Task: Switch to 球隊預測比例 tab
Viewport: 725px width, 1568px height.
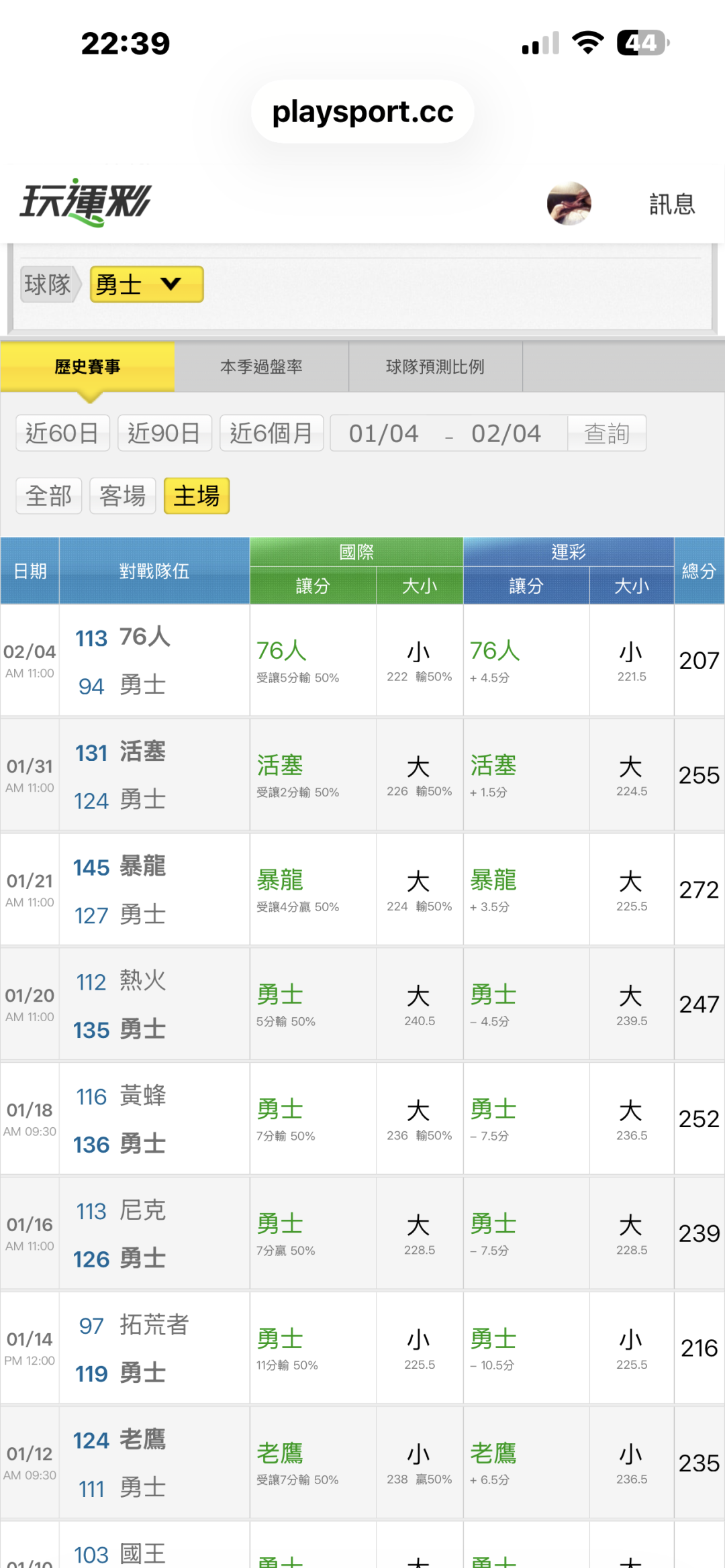Action: point(435,367)
